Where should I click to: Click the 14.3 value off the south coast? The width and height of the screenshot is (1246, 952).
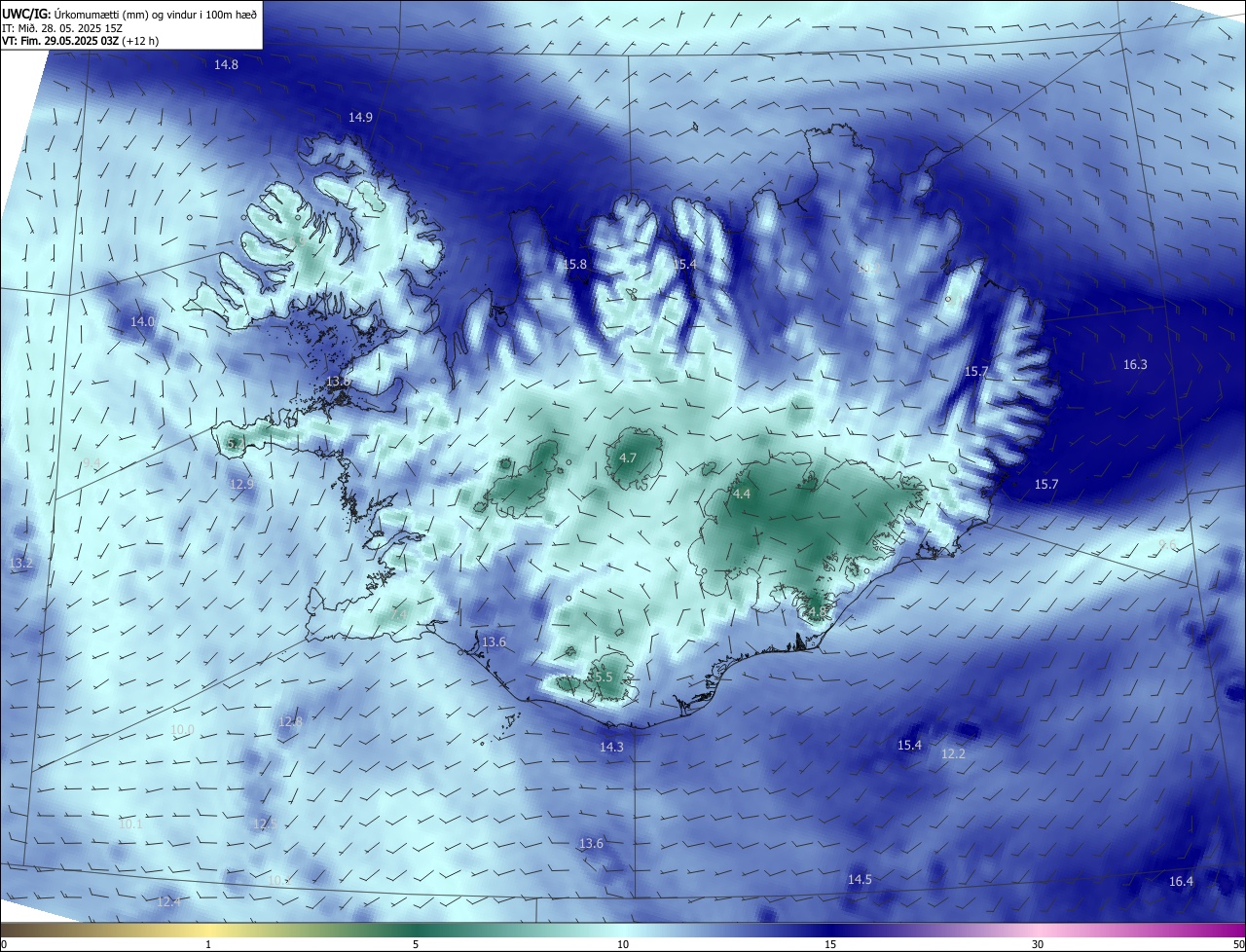(x=611, y=747)
